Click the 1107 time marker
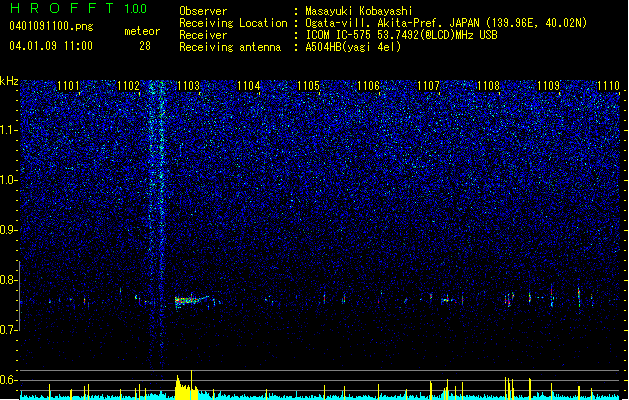The width and height of the screenshot is (629, 400). [428, 86]
